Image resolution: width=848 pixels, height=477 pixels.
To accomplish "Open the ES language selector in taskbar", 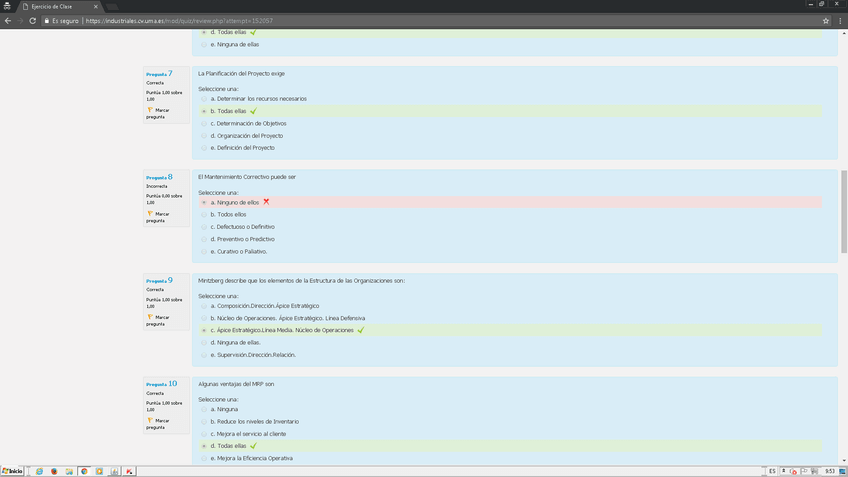I will click(772, 471).
